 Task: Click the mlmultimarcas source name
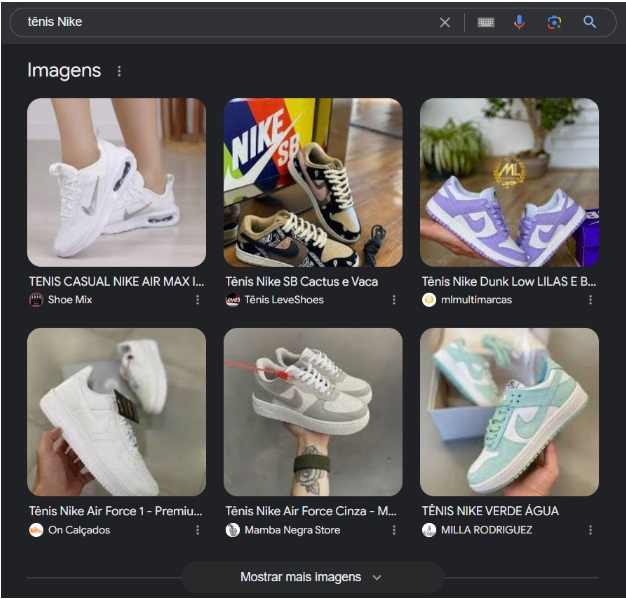pyautogui.click(x=476, y=300)
